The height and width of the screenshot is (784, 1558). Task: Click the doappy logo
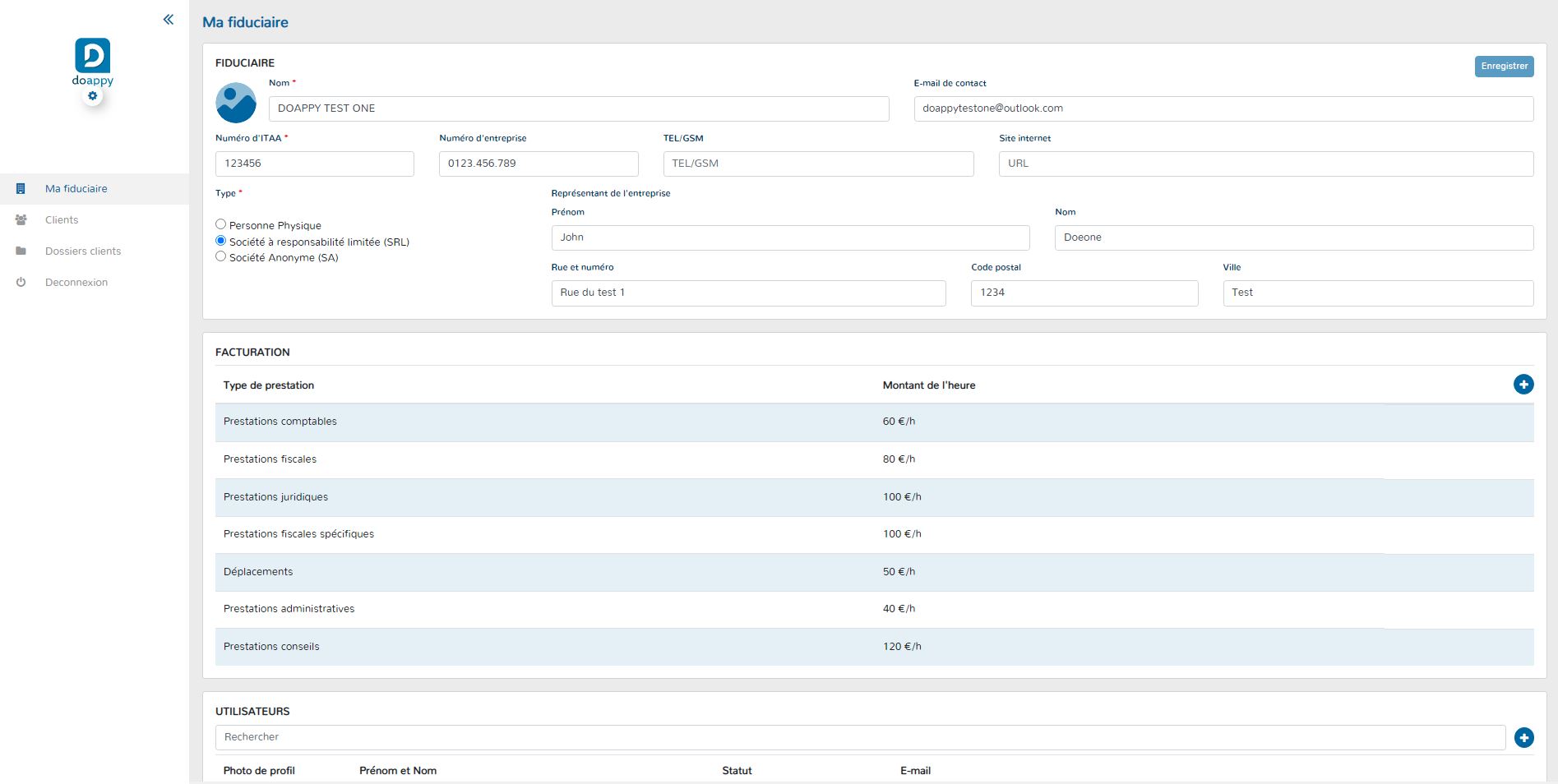click(92, 62)
